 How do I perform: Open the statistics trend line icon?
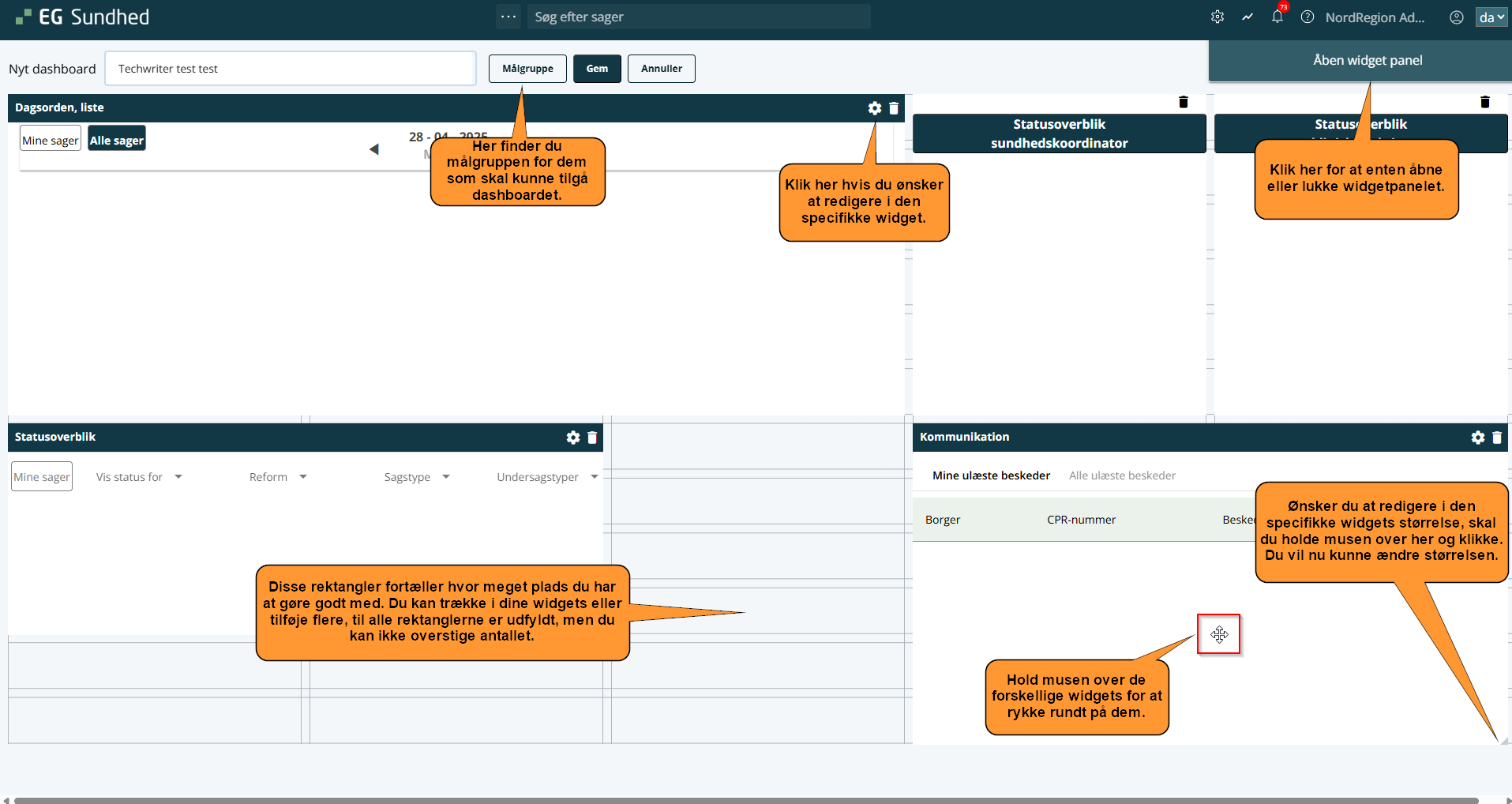tap(1247, 17)
